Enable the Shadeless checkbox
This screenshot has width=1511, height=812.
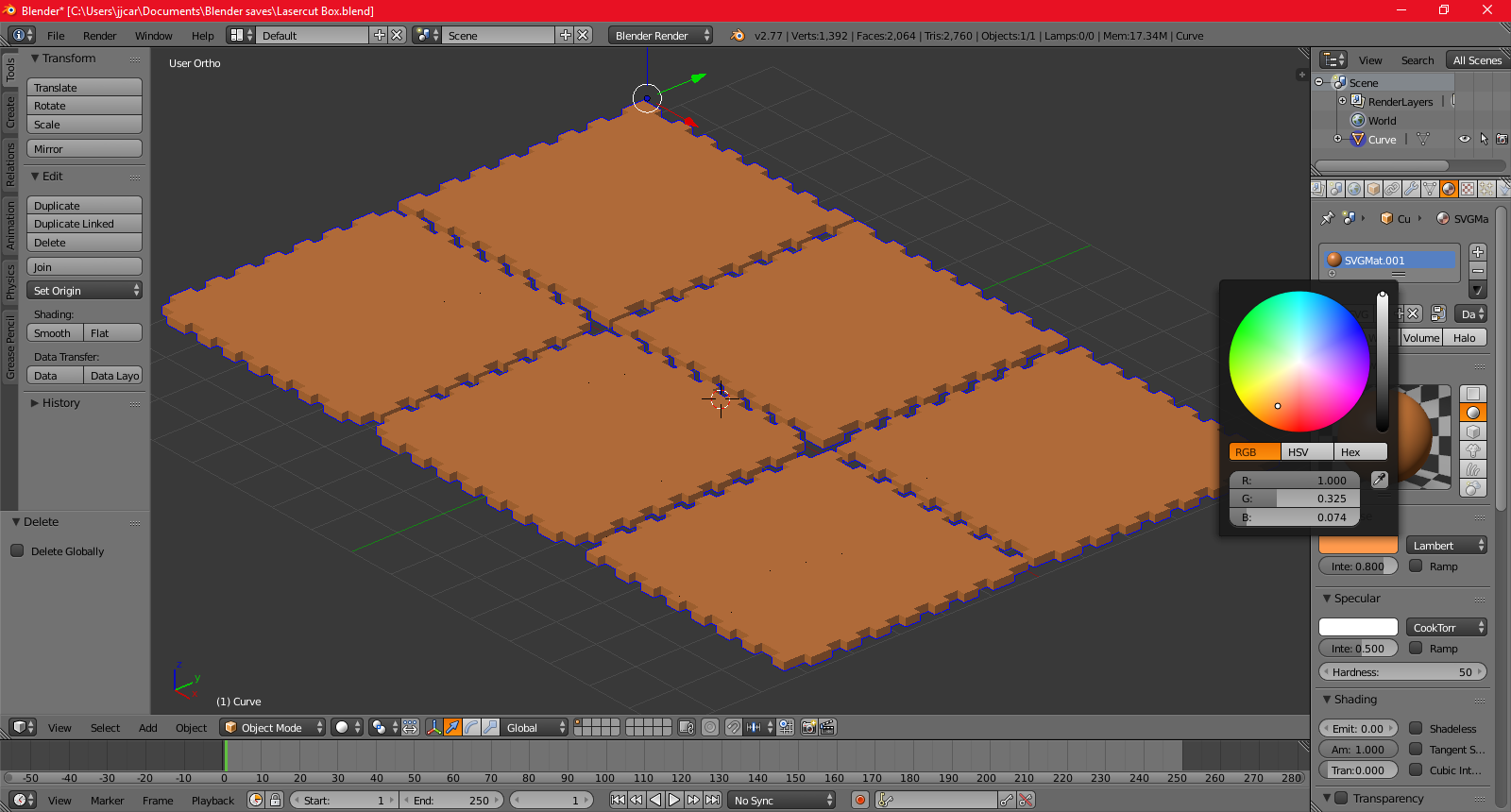pyautogui.click(x=1416, y=728)
